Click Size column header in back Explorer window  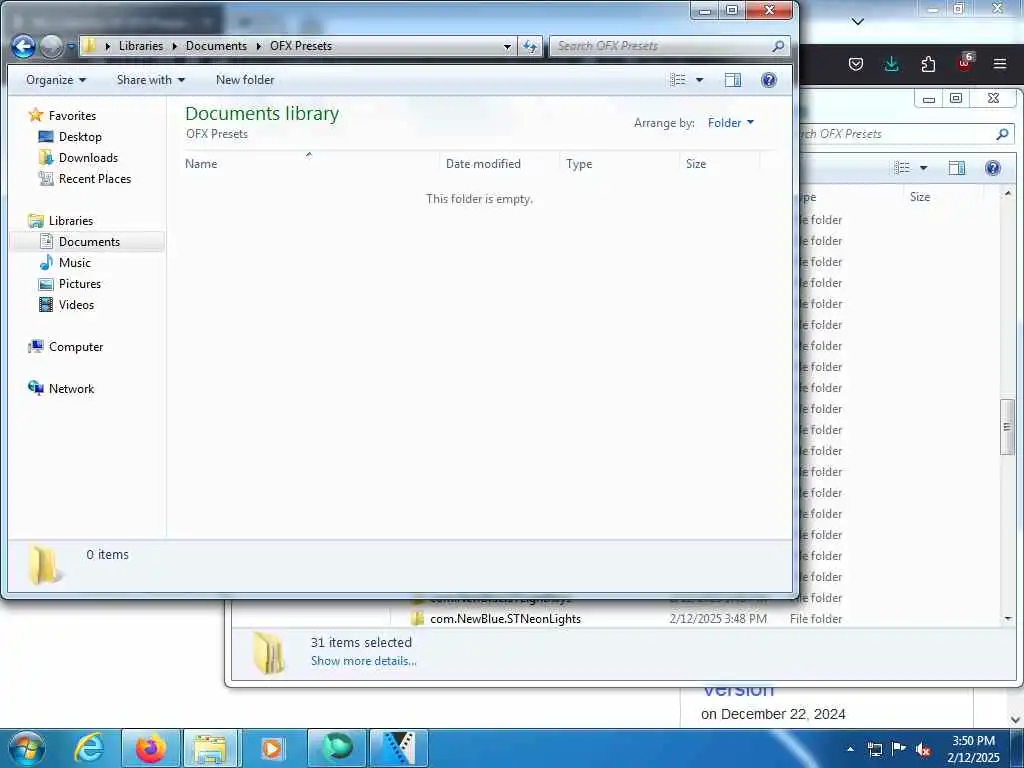(942, 197)
